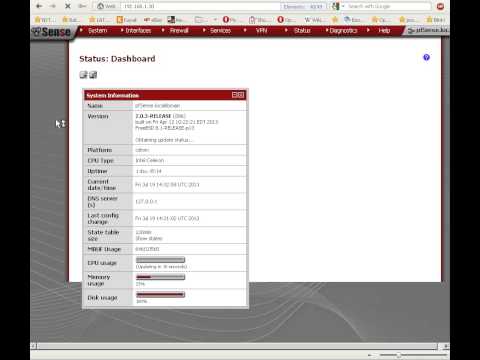Screen dimensions: 480x360
Task: Open the Status menu
Action: [302, 31]
